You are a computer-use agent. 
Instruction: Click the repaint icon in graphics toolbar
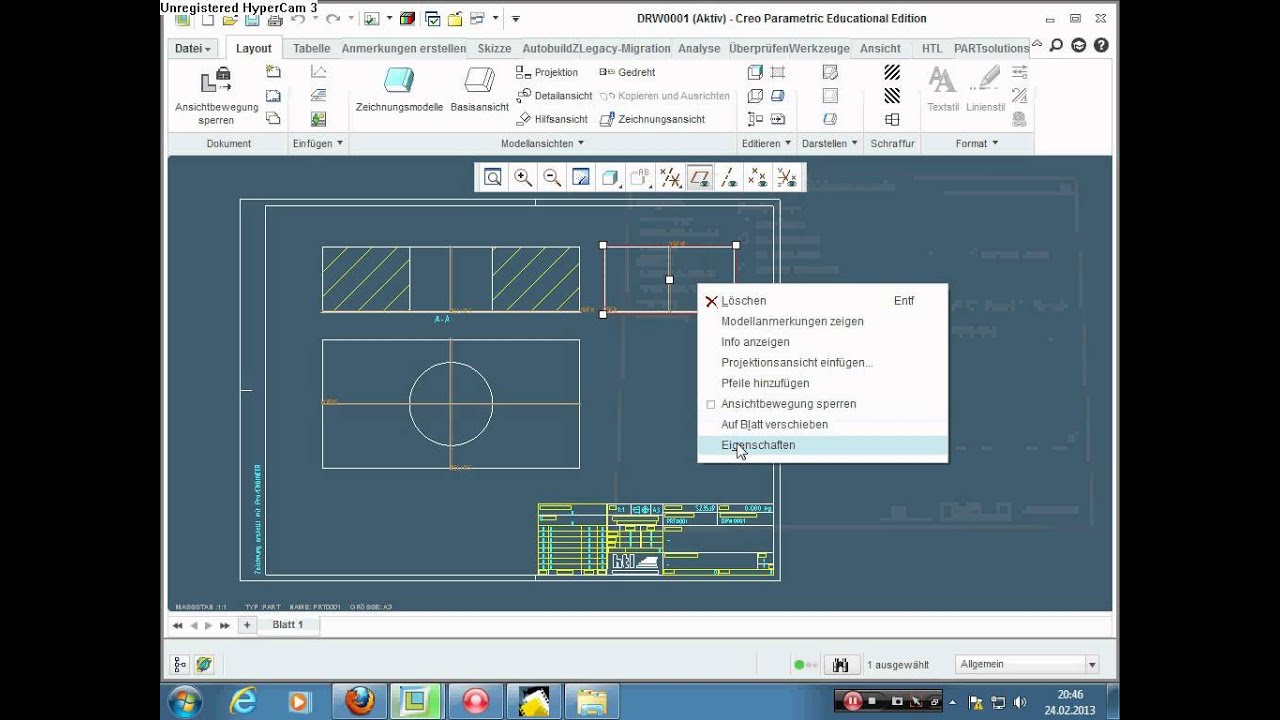click(x=581, y=178)
